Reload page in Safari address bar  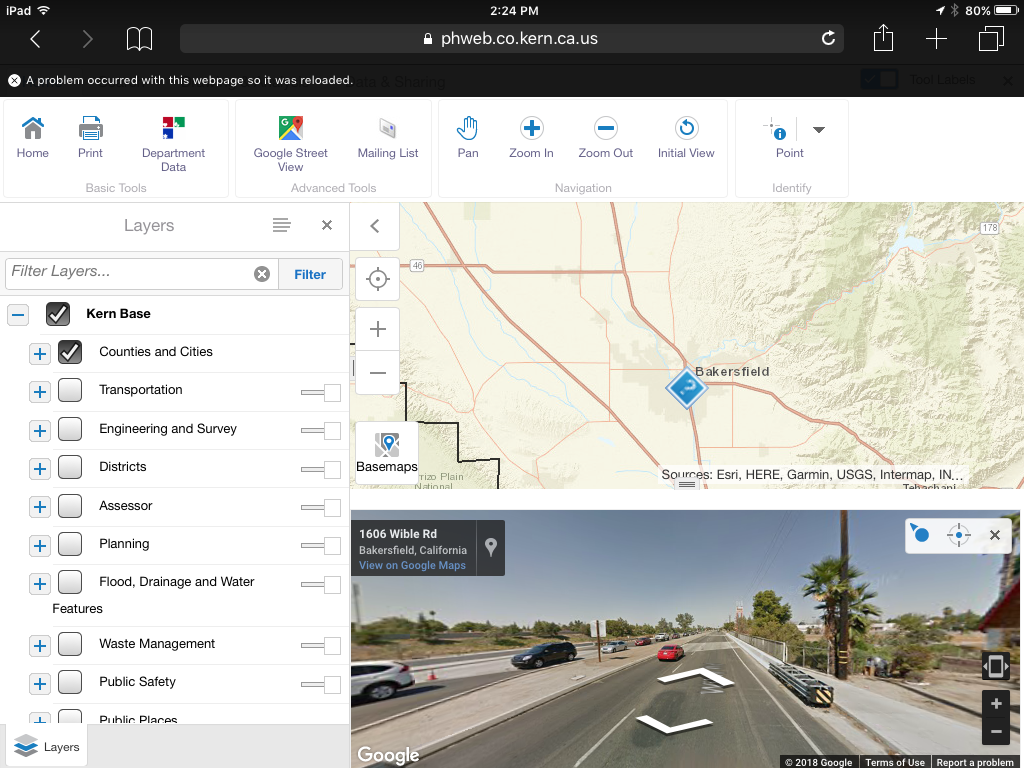tap(828, 39)
